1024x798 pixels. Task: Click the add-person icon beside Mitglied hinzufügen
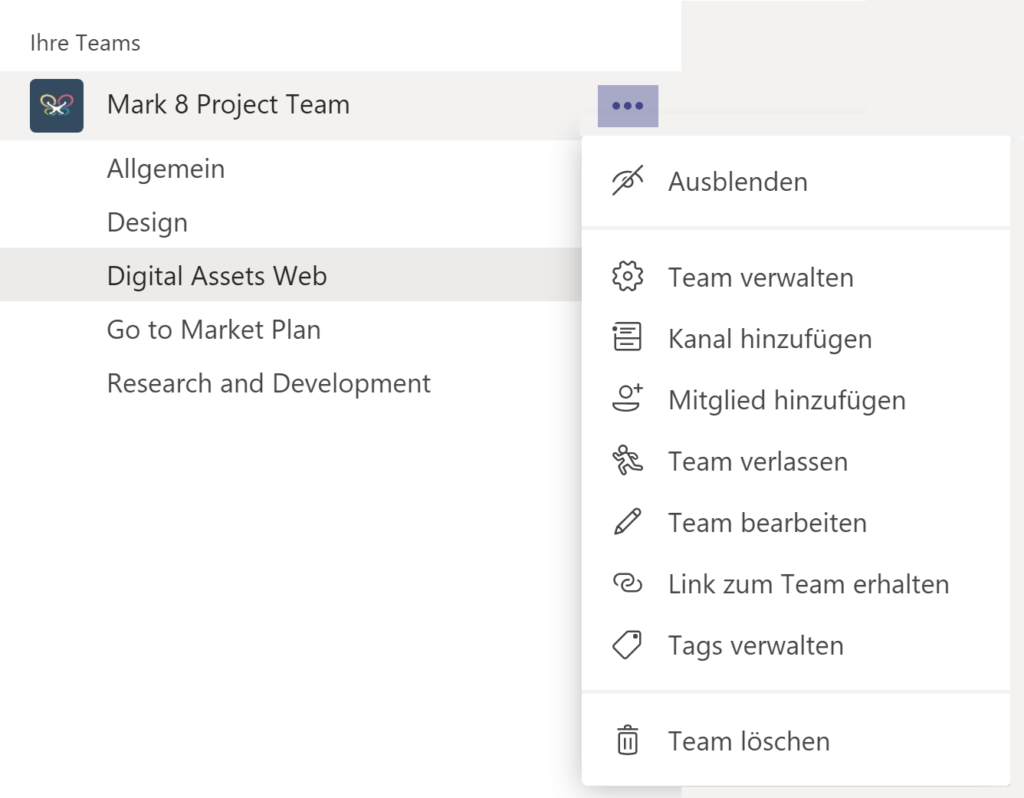(x=627, y=399)
